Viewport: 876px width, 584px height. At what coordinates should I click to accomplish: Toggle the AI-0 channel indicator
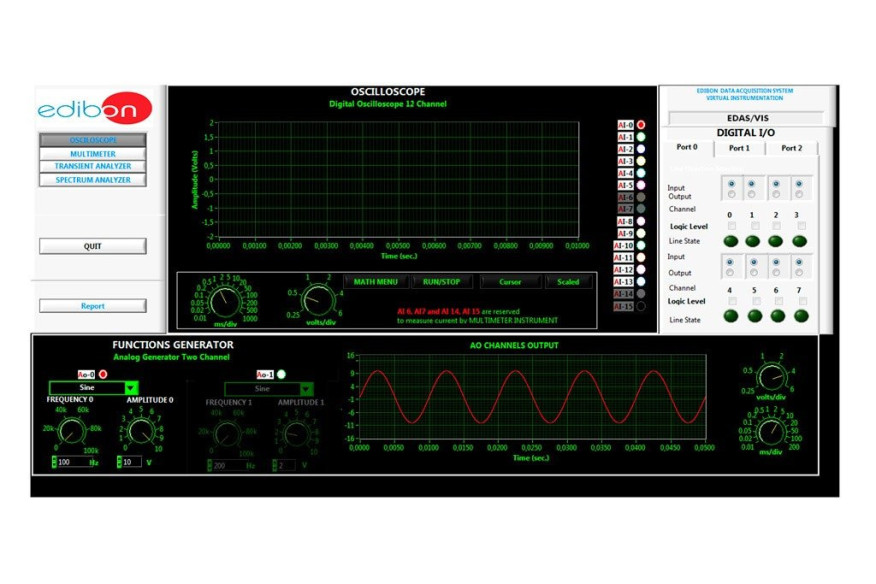click(641, 125)
